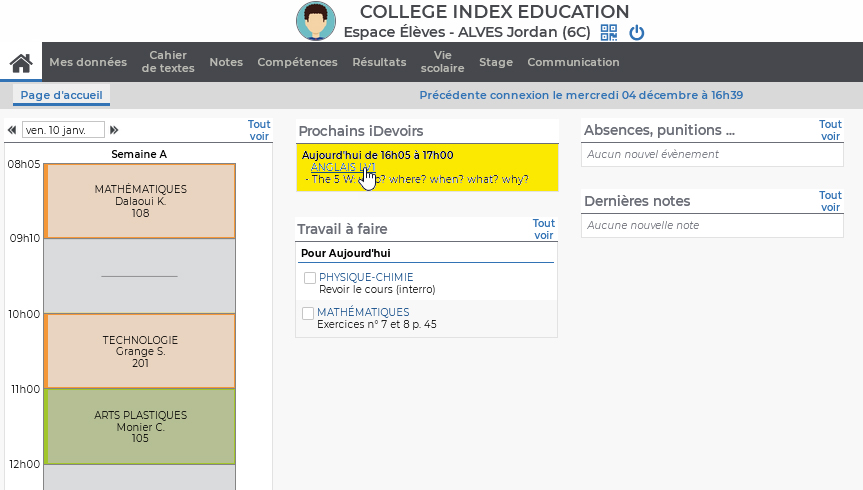Expand the Communication menu
Image resolution: width=863 pixels, height=490 pixels.
click(573, 62)
